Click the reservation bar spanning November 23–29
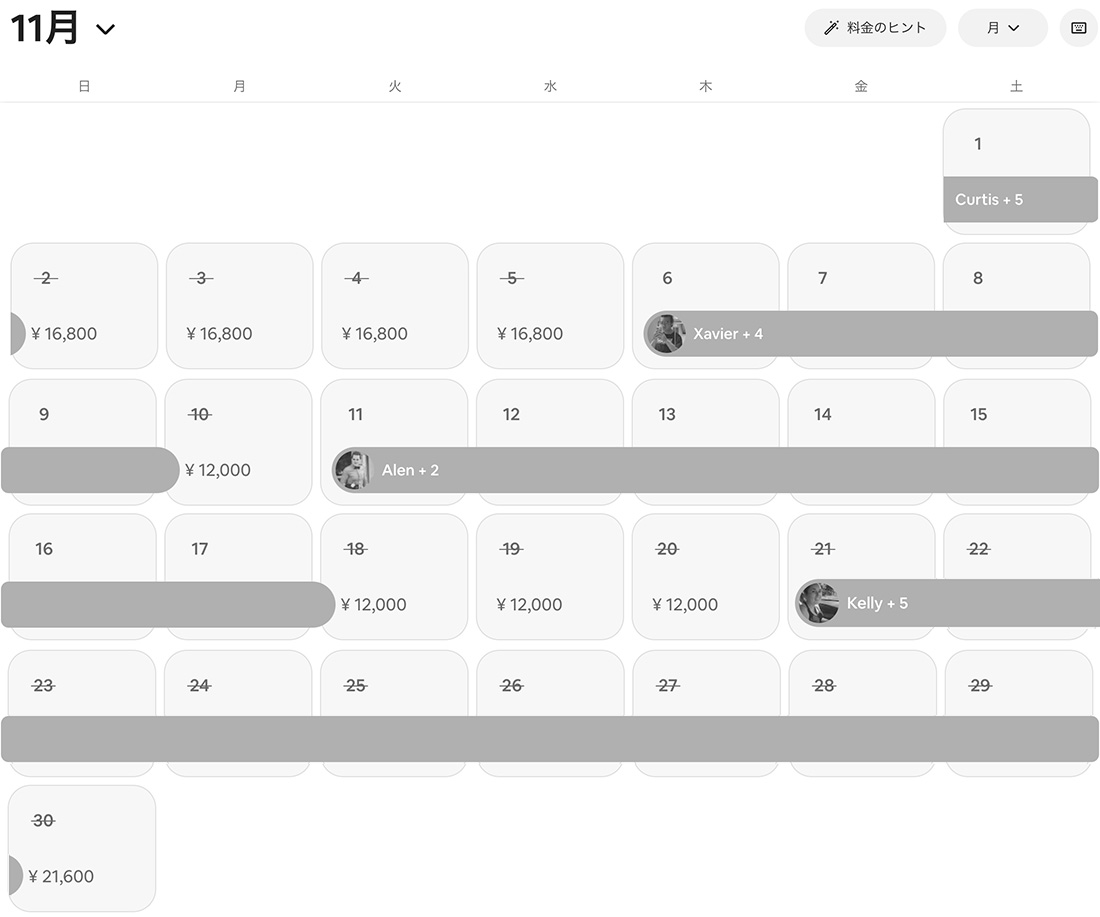1100x917 pixels. pyautogui.click(x=550, y=739)
